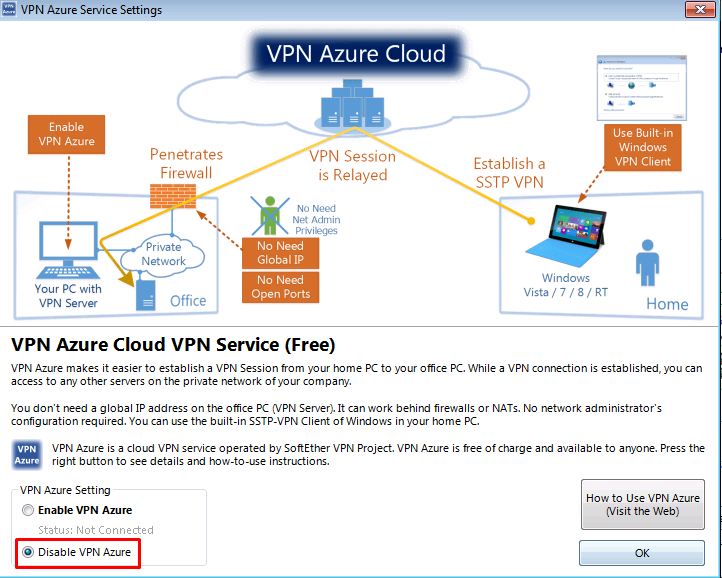The width and height of the screenshot is (722, 578).
Task: Click the Home label in diagram
Action: [x=667, y=304]
